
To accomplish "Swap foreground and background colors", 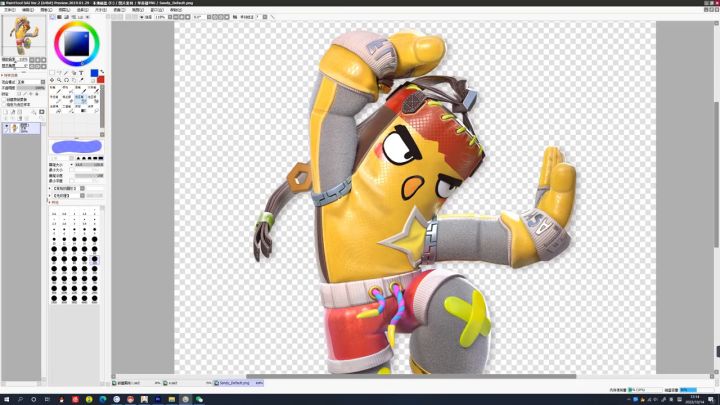I will point(102,72).
